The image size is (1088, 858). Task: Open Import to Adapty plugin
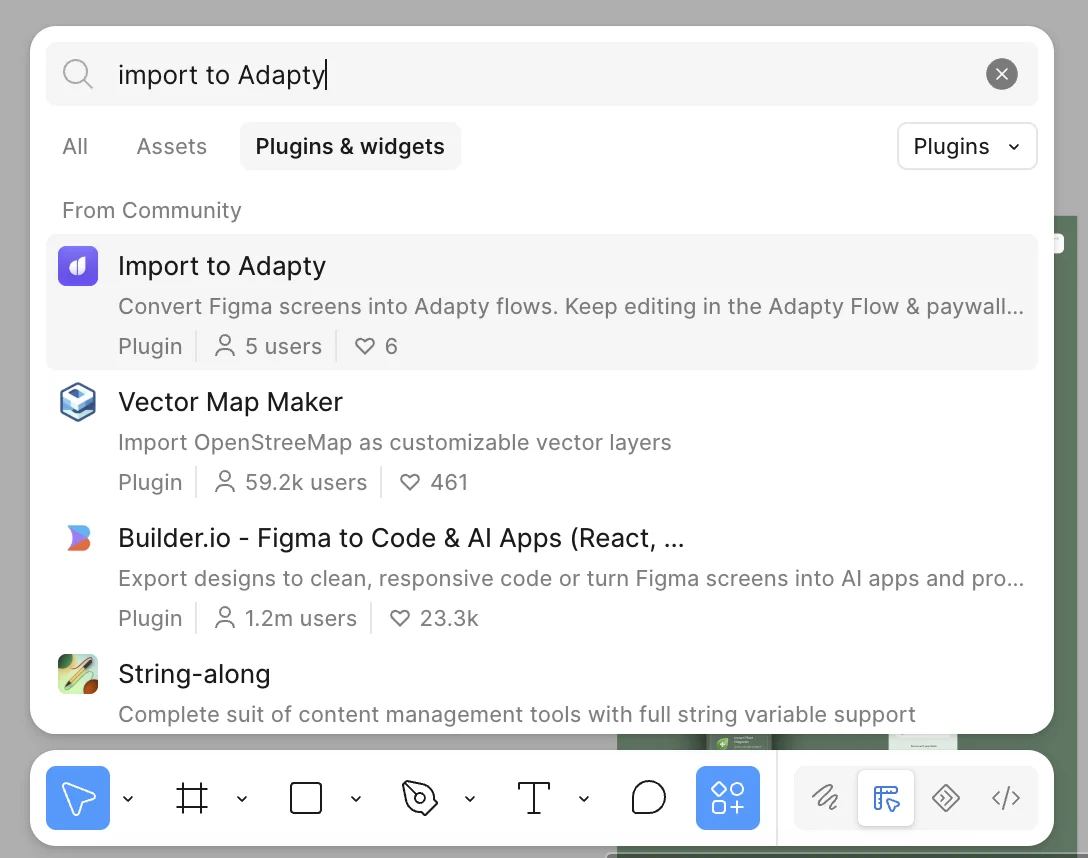[x=541, y=302]
